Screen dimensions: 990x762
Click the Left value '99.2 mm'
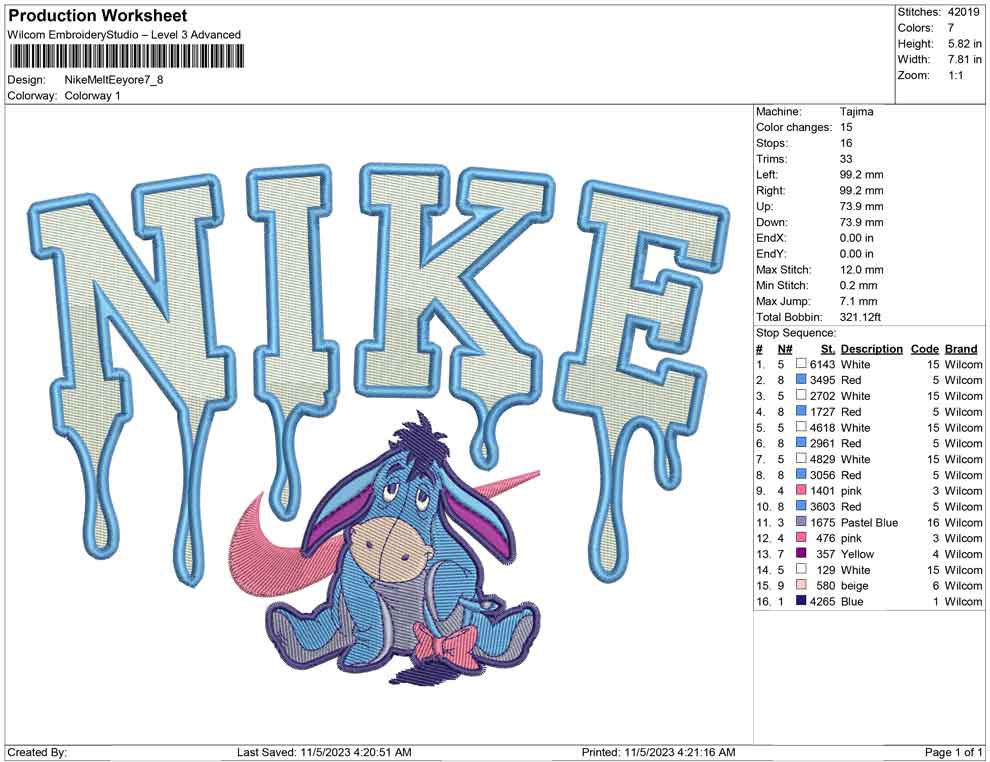click(861, 174)
